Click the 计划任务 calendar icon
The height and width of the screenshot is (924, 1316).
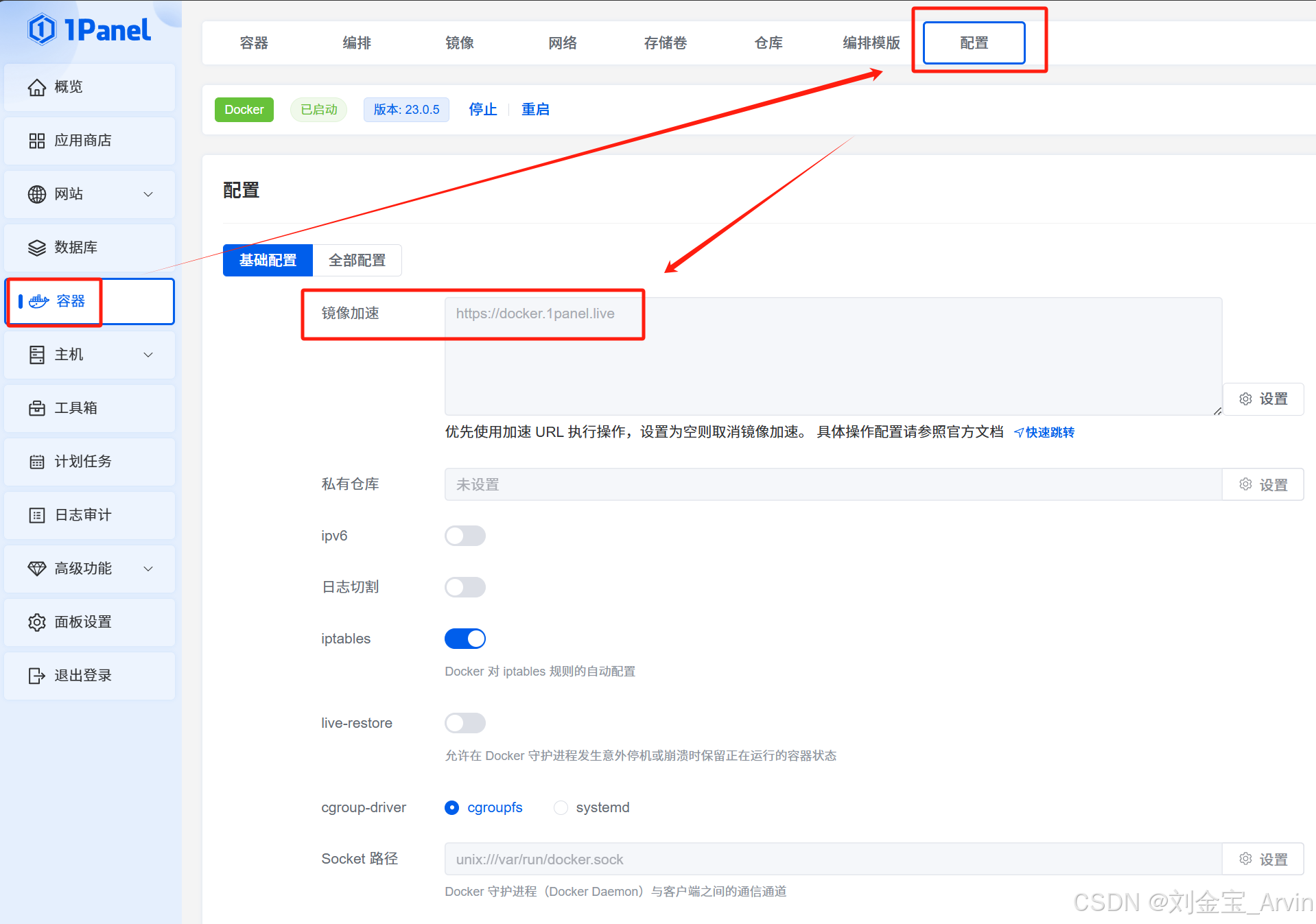tap(37, 462)
